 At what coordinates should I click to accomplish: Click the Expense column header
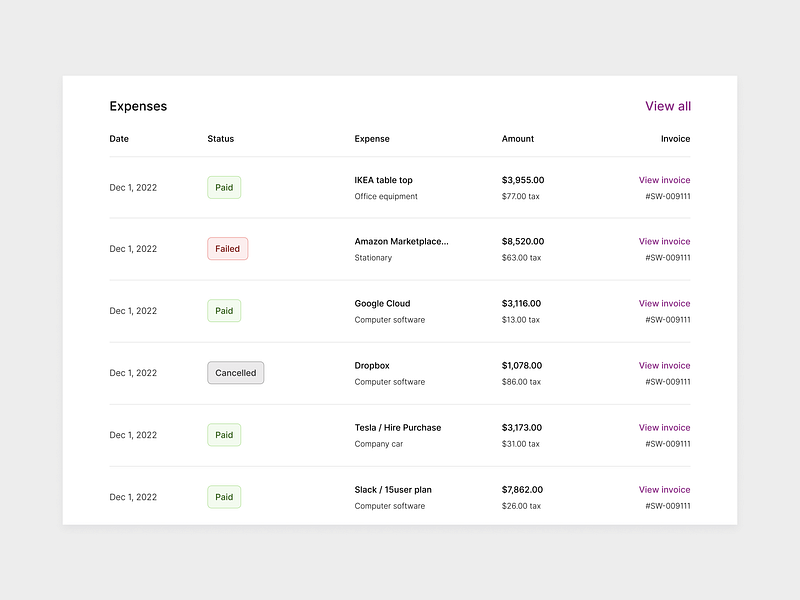click(371, 138)
